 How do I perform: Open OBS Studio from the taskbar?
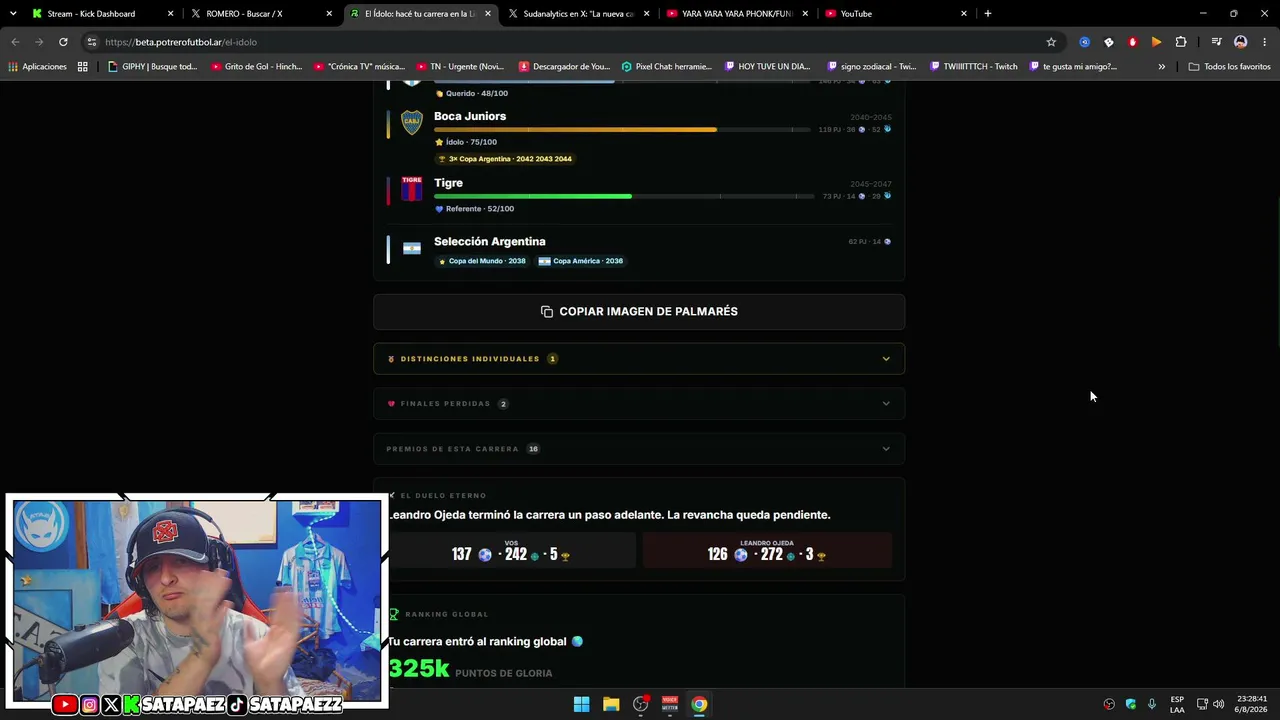coord(641,704)
